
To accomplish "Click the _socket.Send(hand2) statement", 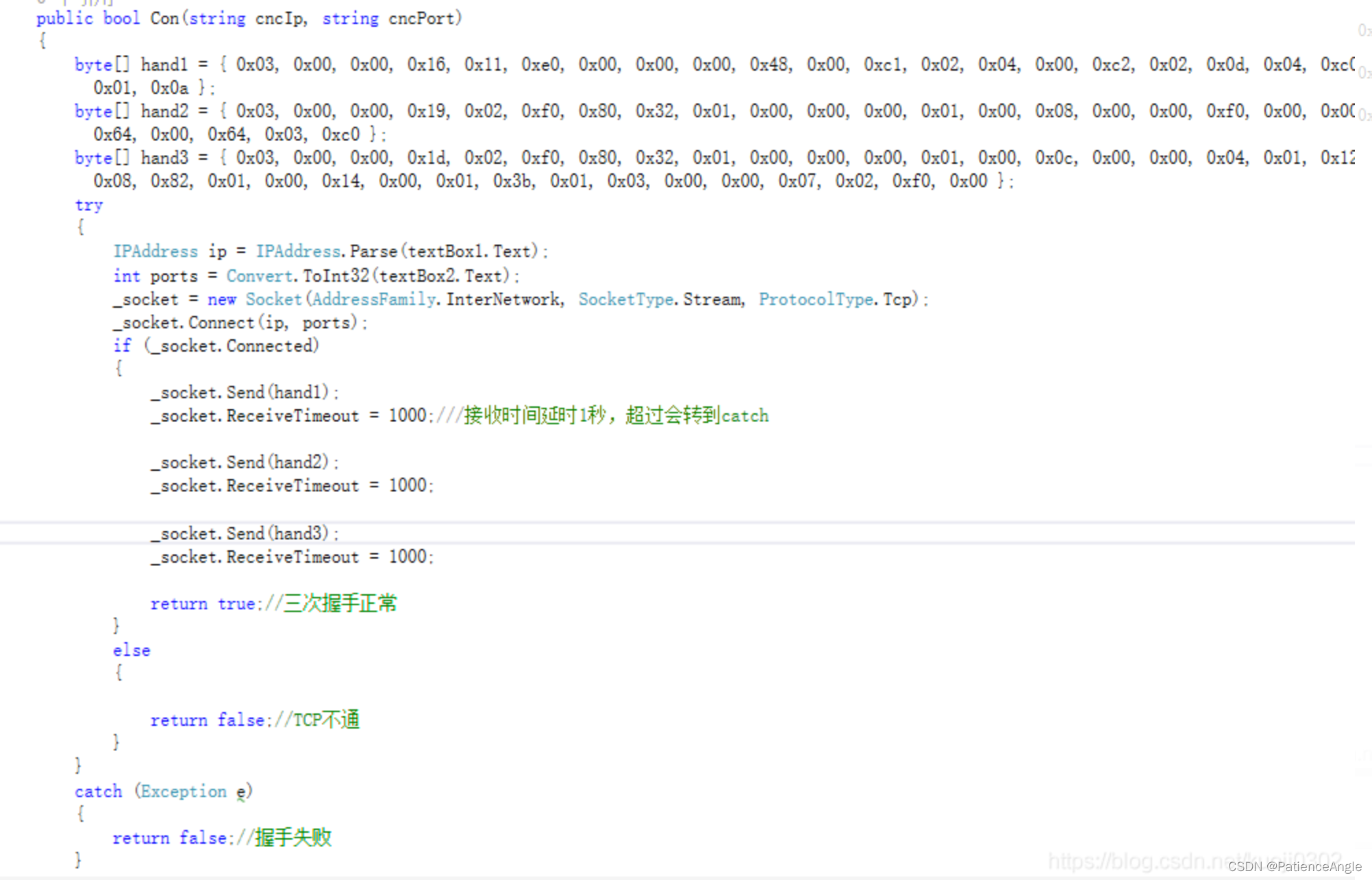I will click(245, 463).
